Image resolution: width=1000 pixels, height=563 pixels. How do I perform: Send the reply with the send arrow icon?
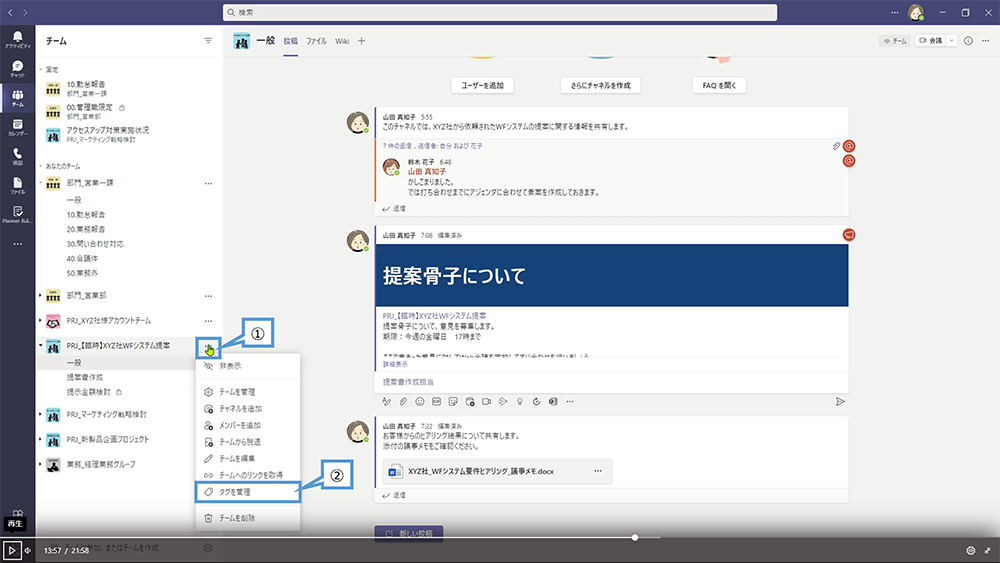(x=841, y=402)
